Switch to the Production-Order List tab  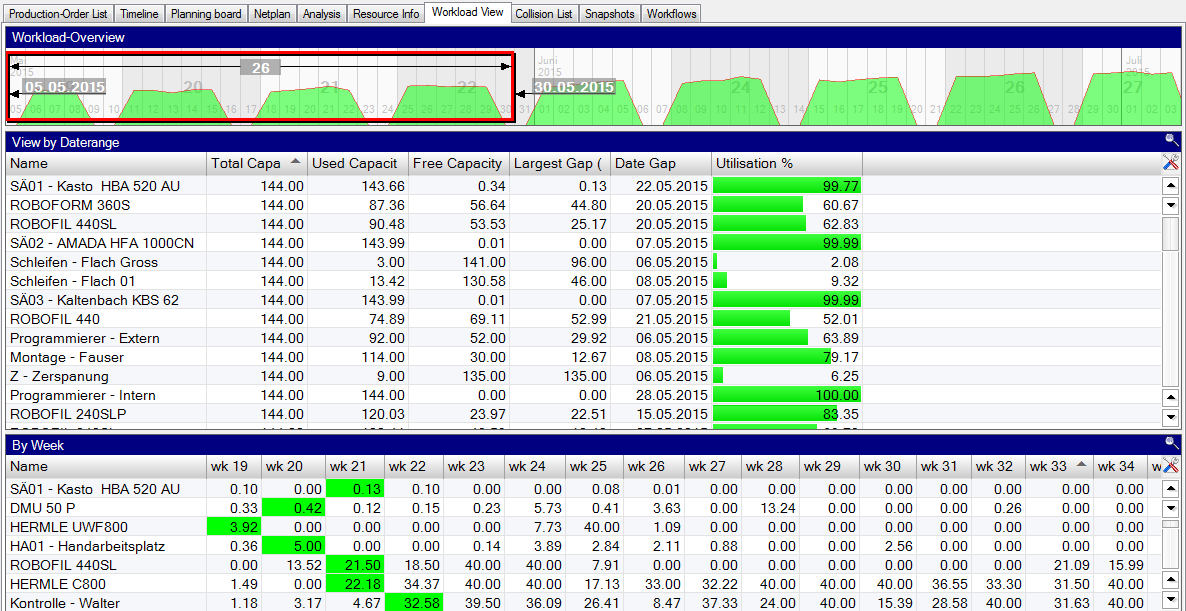[60, 14]
